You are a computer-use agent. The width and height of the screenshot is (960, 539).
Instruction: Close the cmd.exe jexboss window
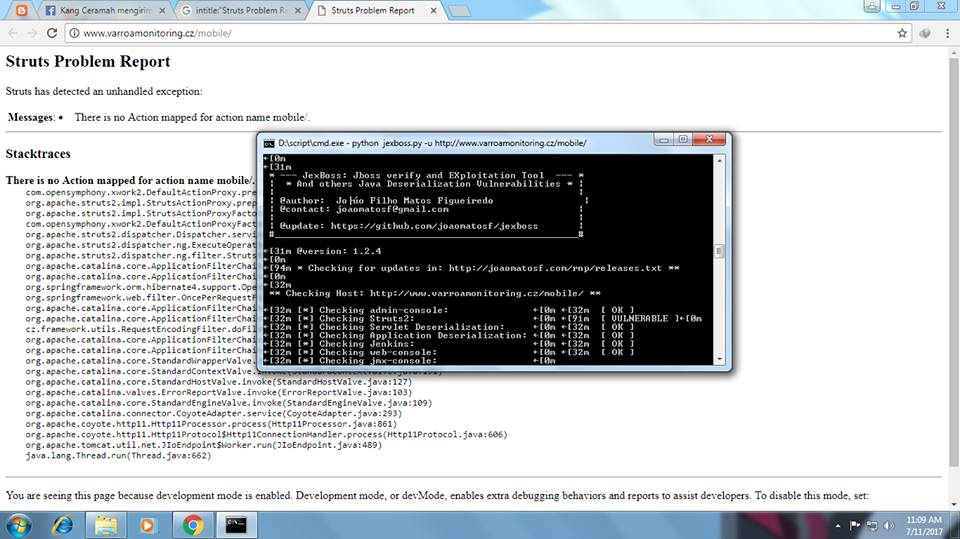709,140
